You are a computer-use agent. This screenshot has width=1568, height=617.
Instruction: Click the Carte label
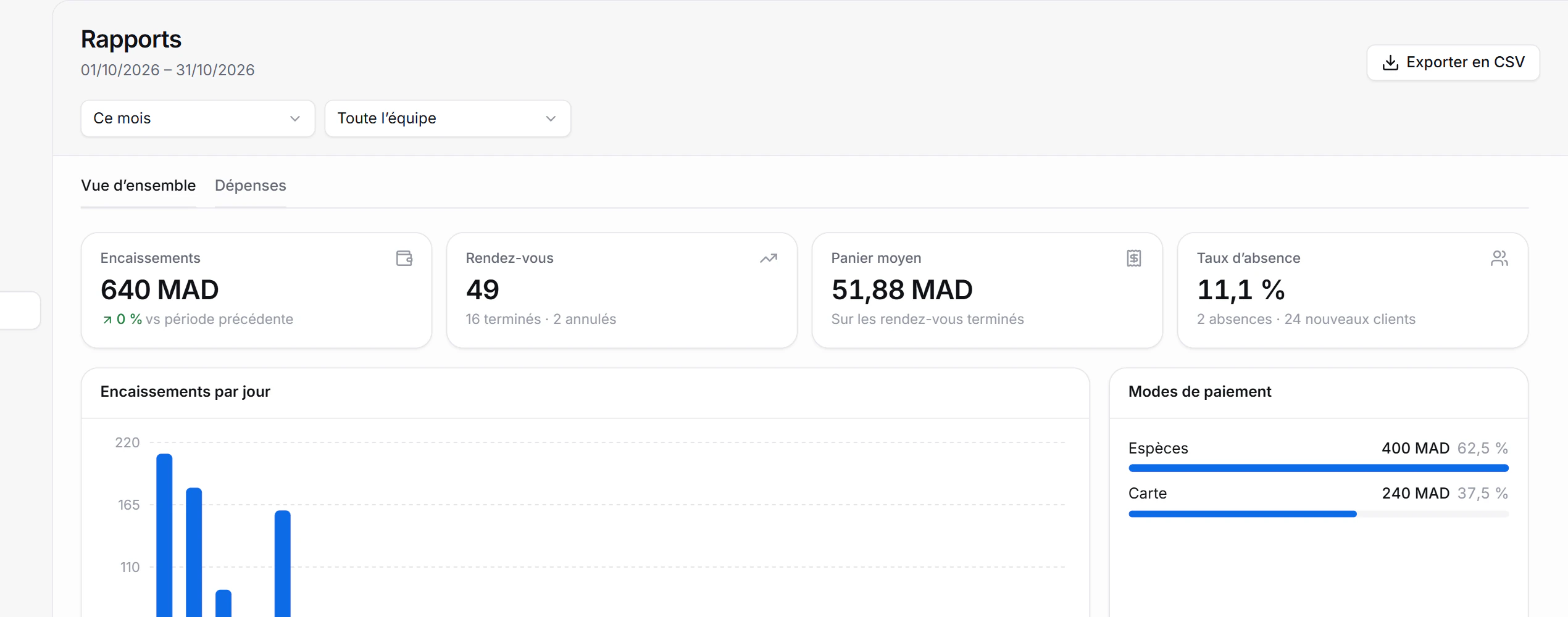click(1148, 494)
